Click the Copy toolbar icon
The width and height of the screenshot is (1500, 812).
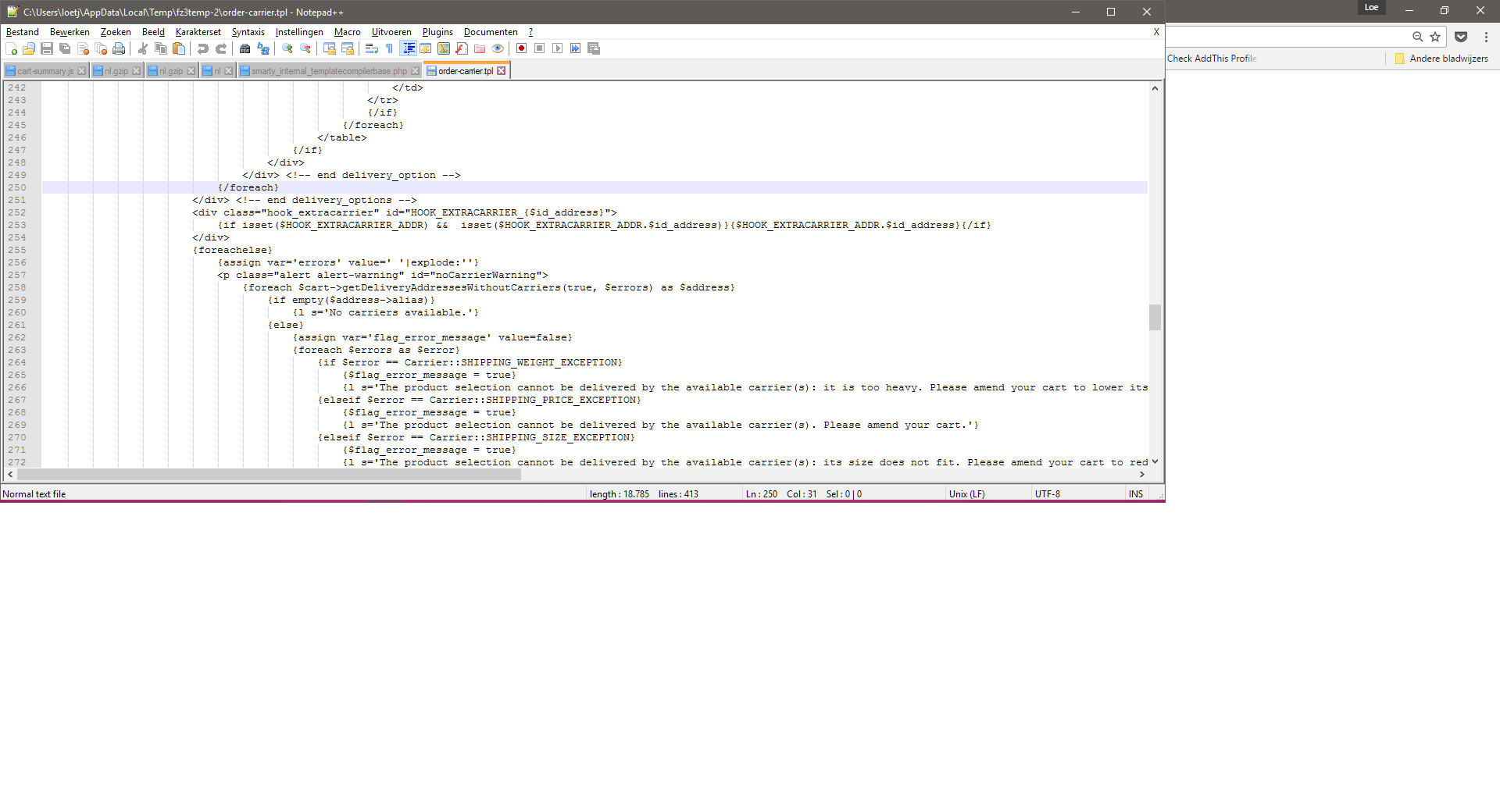point(161,48)
